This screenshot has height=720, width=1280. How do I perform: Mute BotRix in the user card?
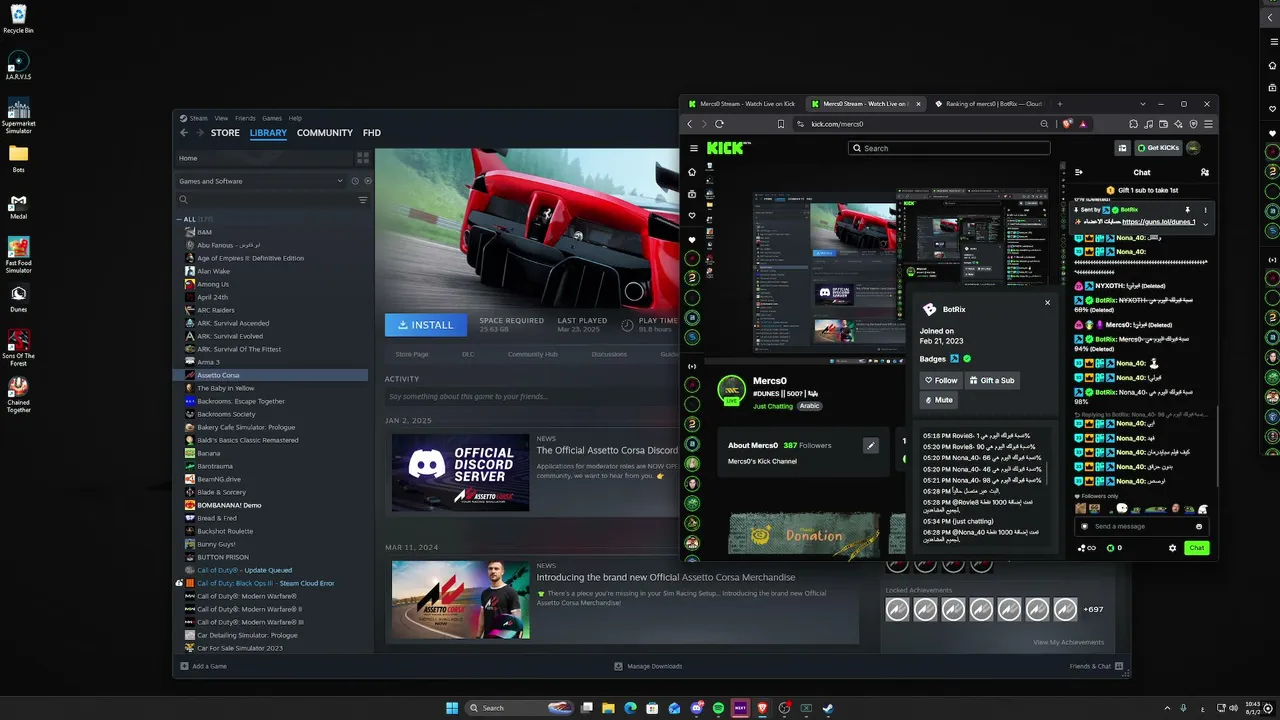tap(938, 400)
